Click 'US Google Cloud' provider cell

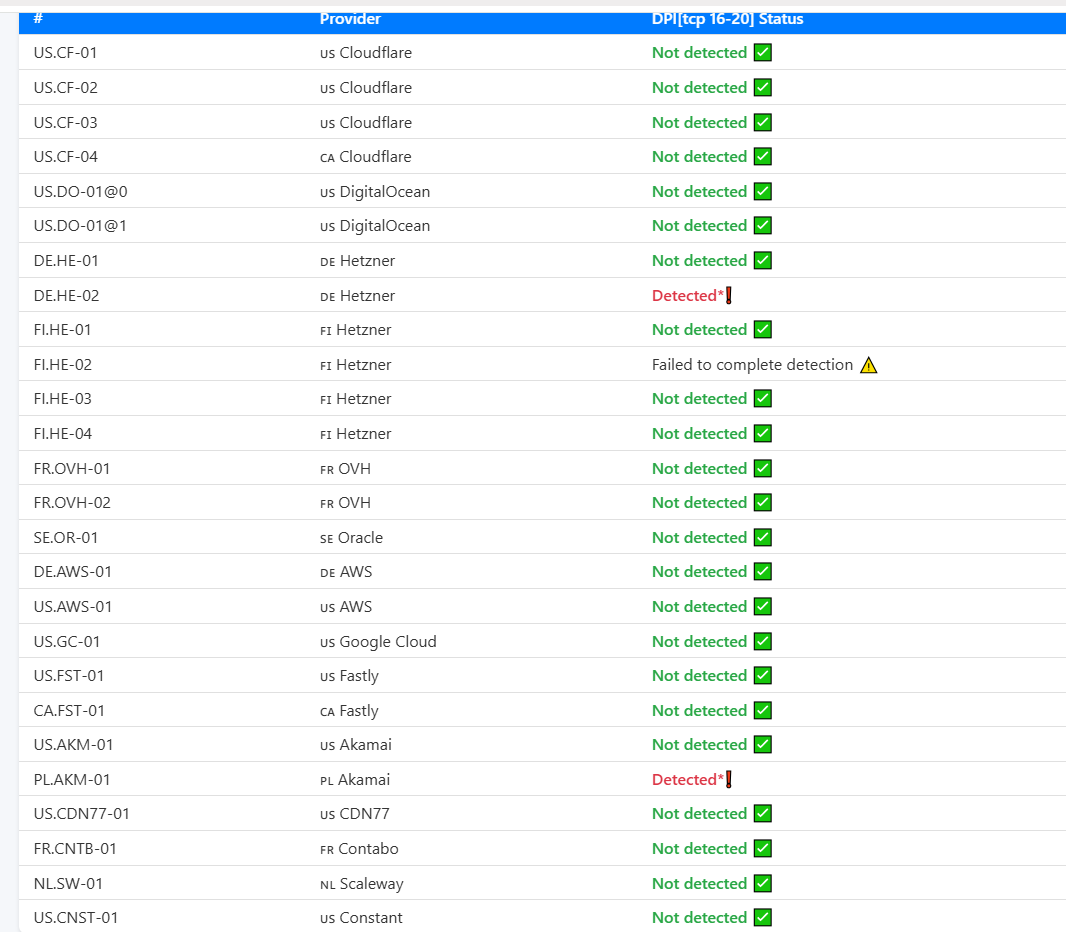(x=378, y=642)
